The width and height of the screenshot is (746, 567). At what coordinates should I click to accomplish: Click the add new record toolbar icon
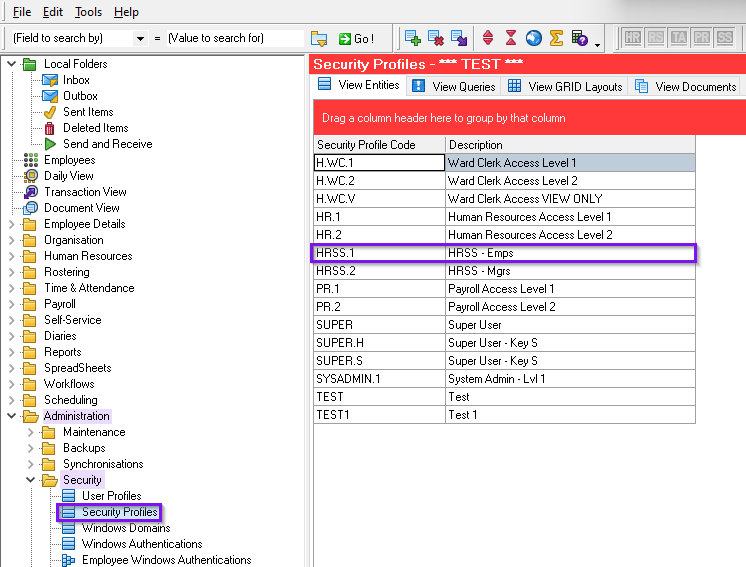(x=413, y=38)
